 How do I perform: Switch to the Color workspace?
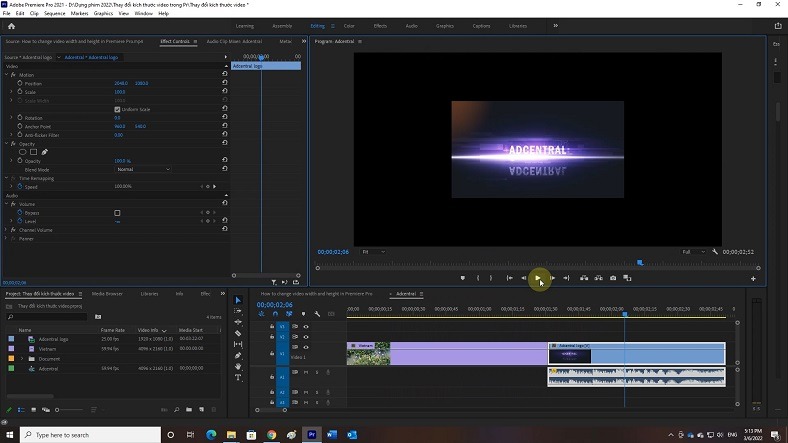point(349,26)
